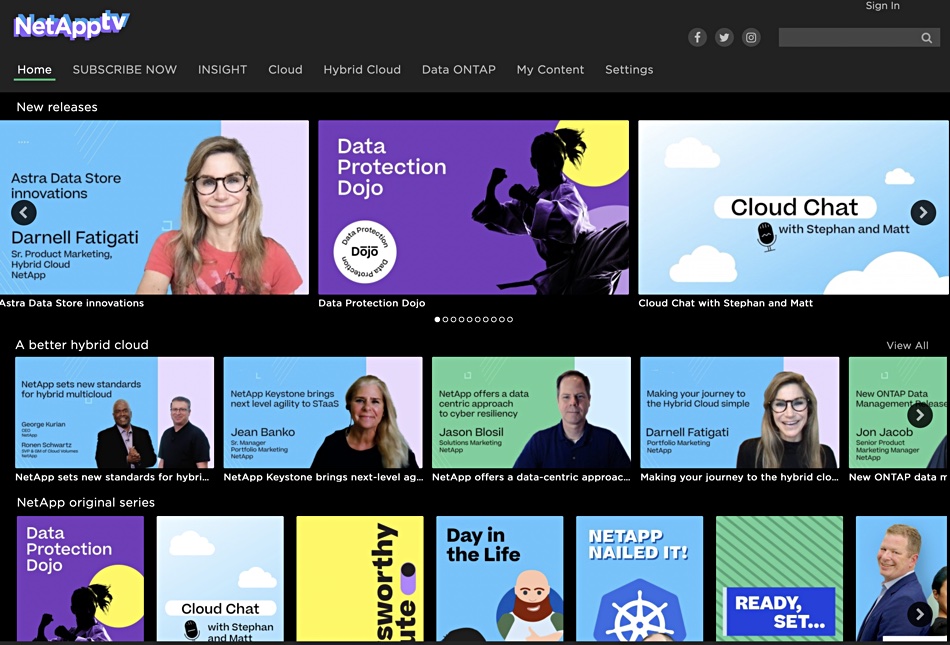The image size is (950, 645).
Task: Open Ready, Set... series tile
Action: [779, 578]
